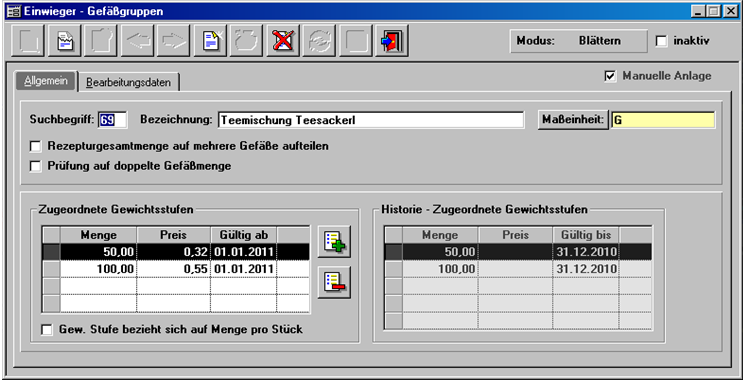Click the greyed-out next record right arrow
This screenshot has height=380, width=743.
[x=173, y=41]
